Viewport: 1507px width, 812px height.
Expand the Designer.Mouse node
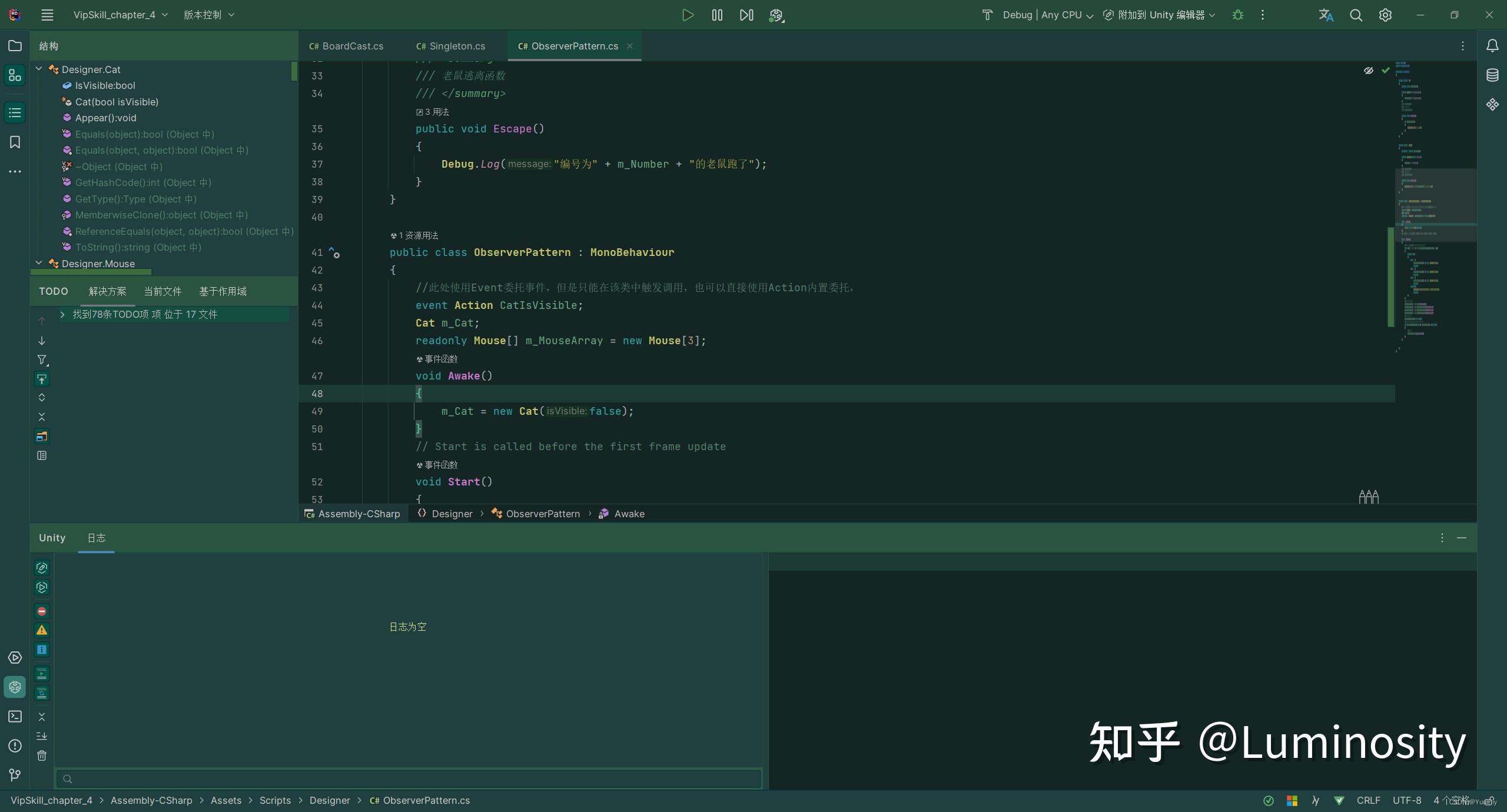tap(38, 263)
